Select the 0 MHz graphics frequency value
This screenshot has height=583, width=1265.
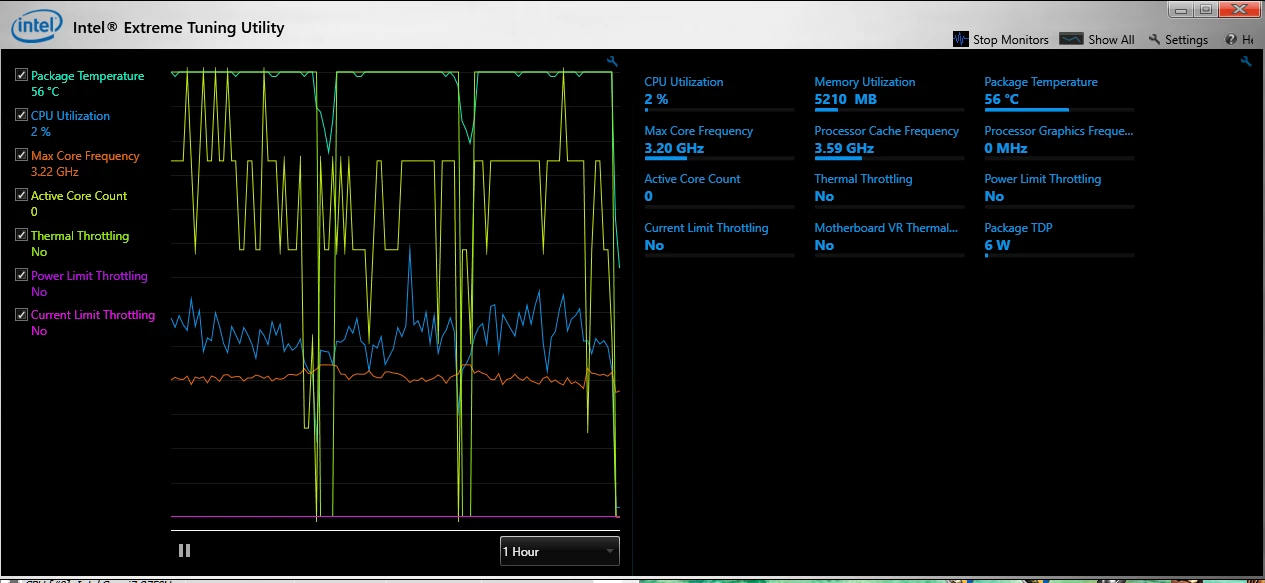pyautogui.click(x=1006, y=148)
